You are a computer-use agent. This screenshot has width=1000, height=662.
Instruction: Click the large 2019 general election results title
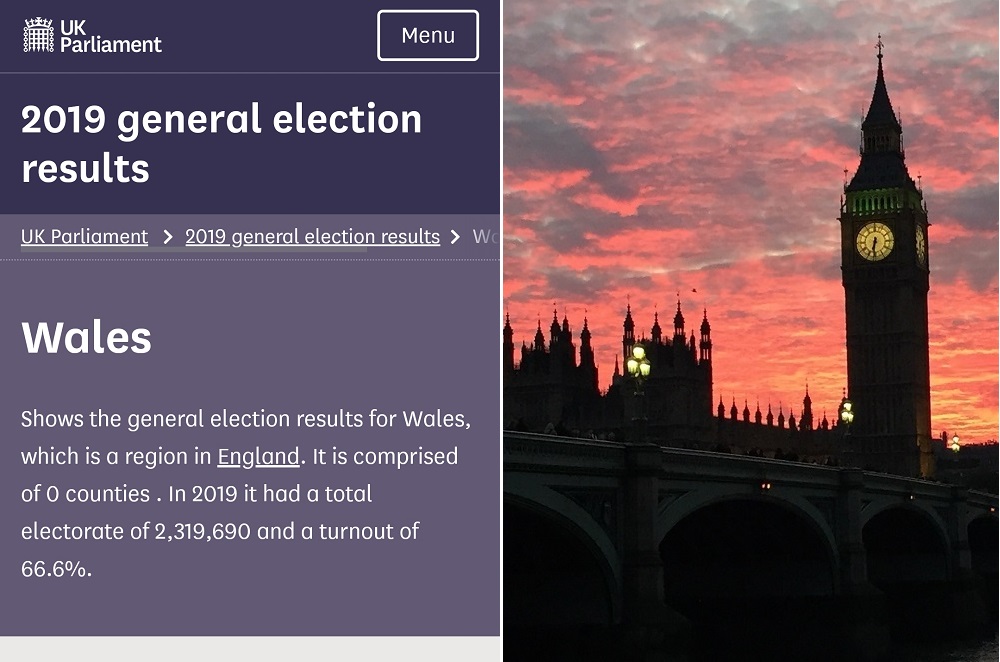coord(221,144)
